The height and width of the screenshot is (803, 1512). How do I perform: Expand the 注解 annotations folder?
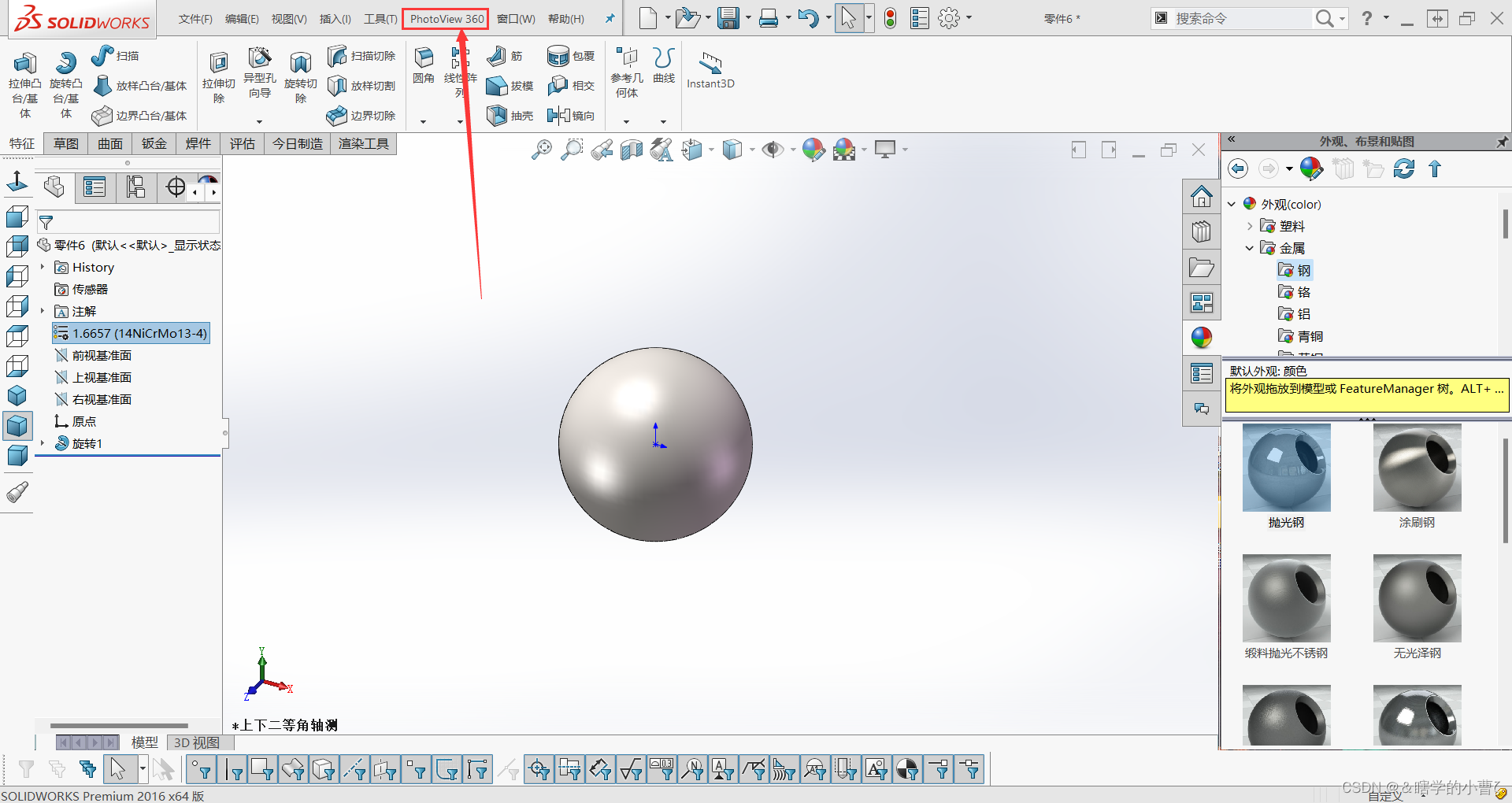[43, 312]
